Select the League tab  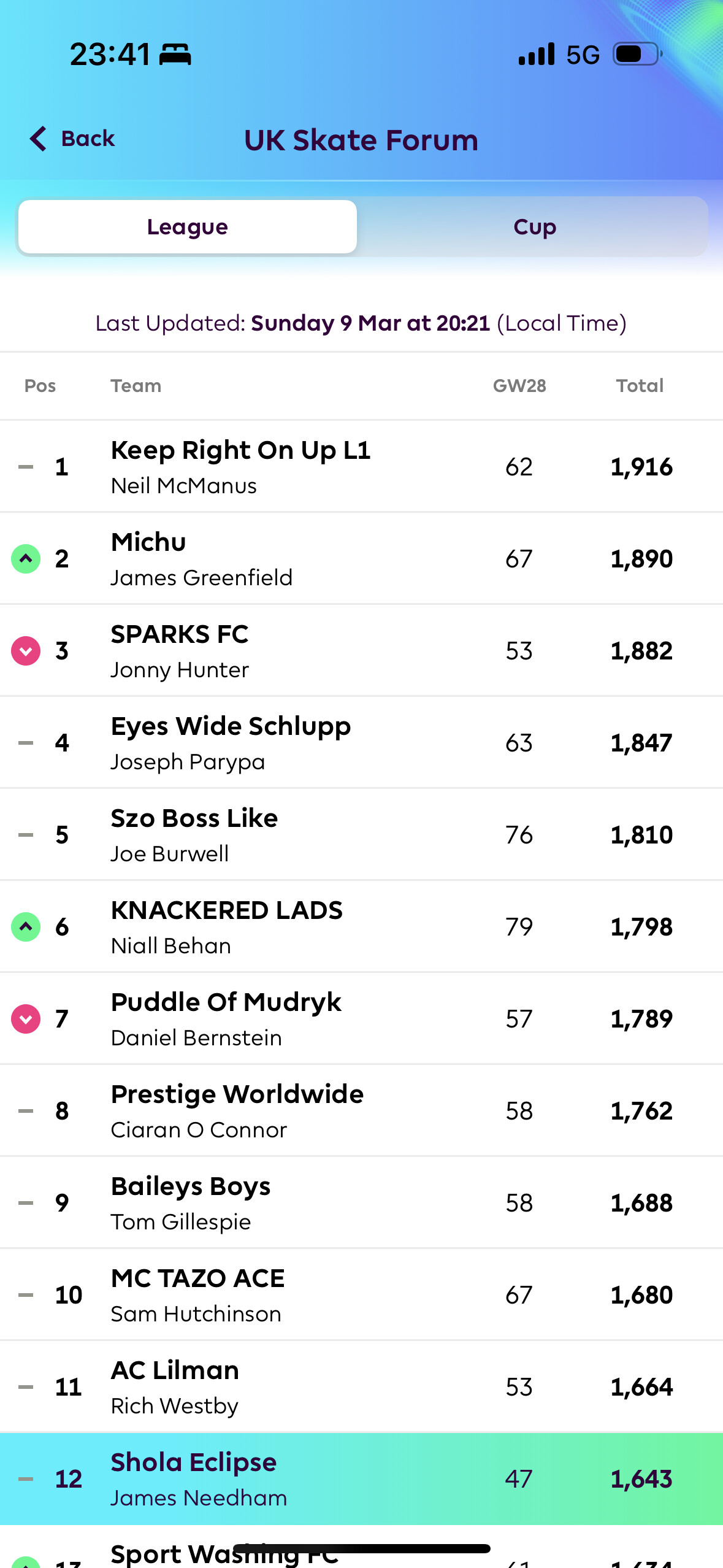click(x=188, y=227)
